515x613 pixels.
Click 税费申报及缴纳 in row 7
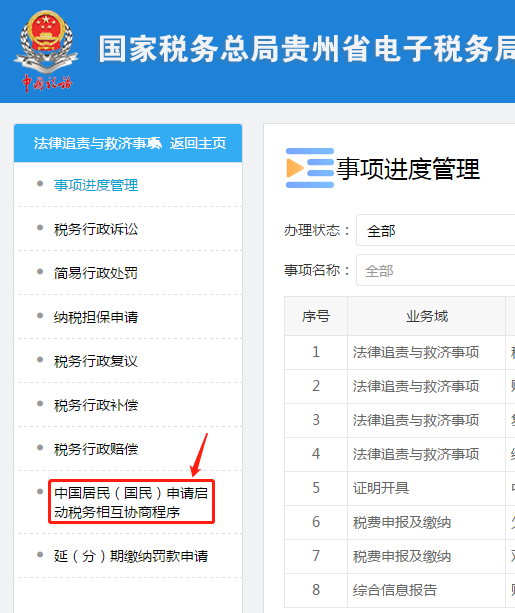402,556
